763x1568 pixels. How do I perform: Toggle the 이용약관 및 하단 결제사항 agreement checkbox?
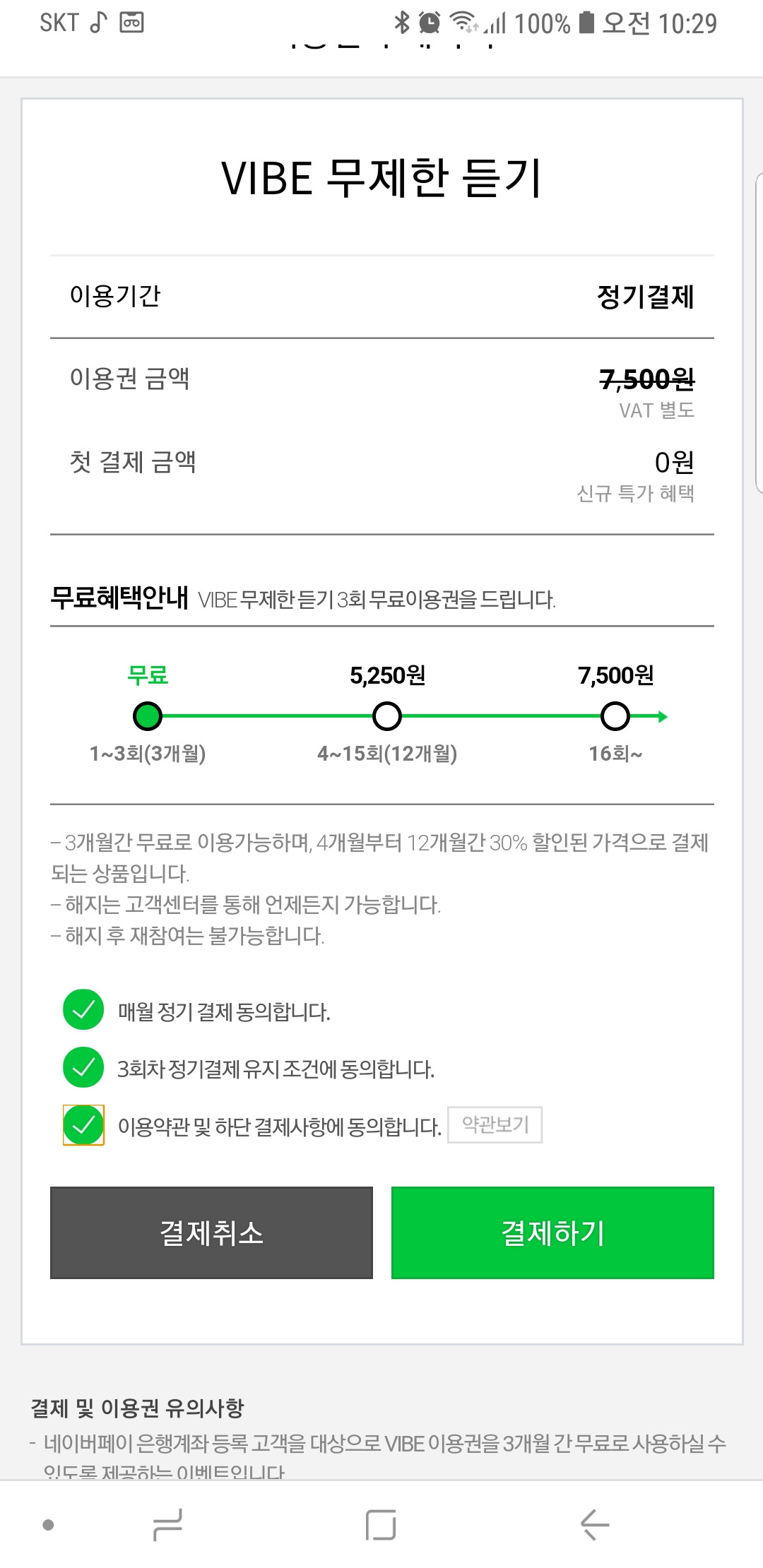83,1124
